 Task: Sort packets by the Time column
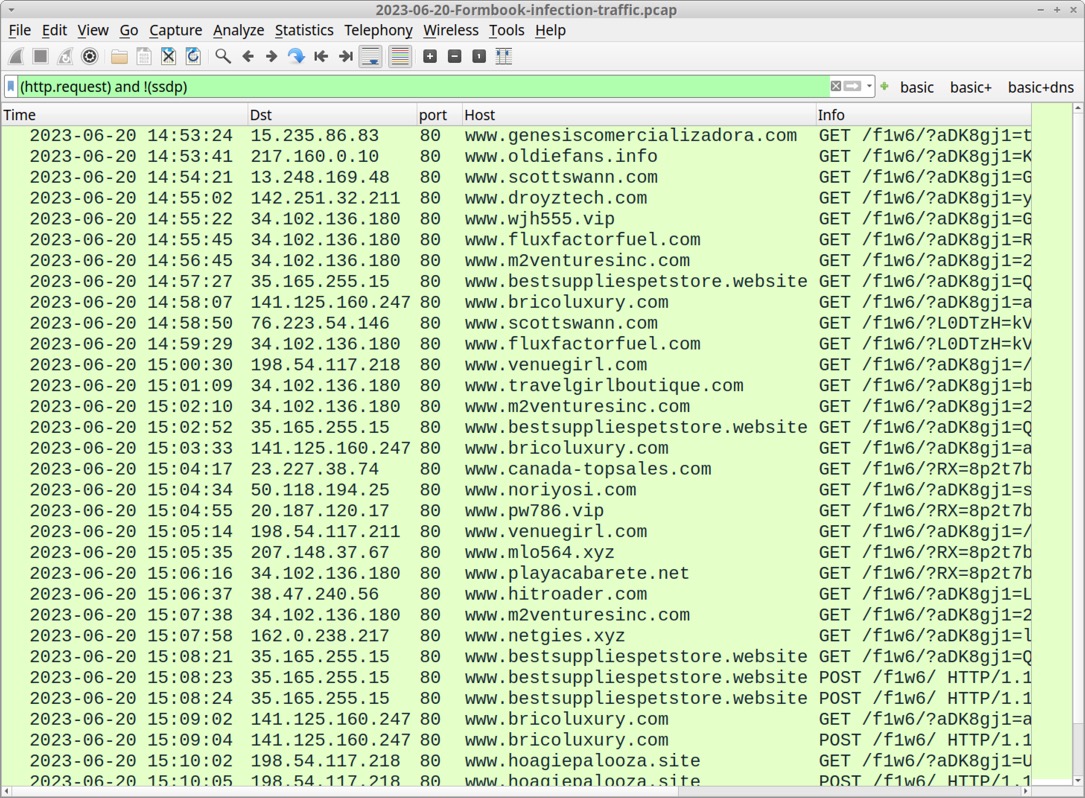click(x=125, y=115)
